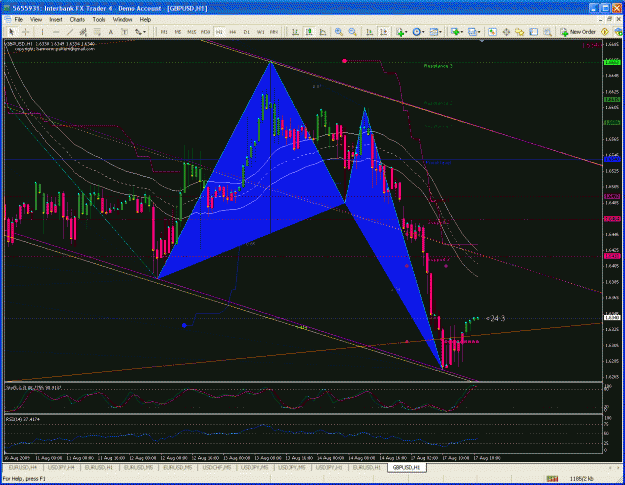Expand the Periods dropdown arrow

click(x=423, y=32)
